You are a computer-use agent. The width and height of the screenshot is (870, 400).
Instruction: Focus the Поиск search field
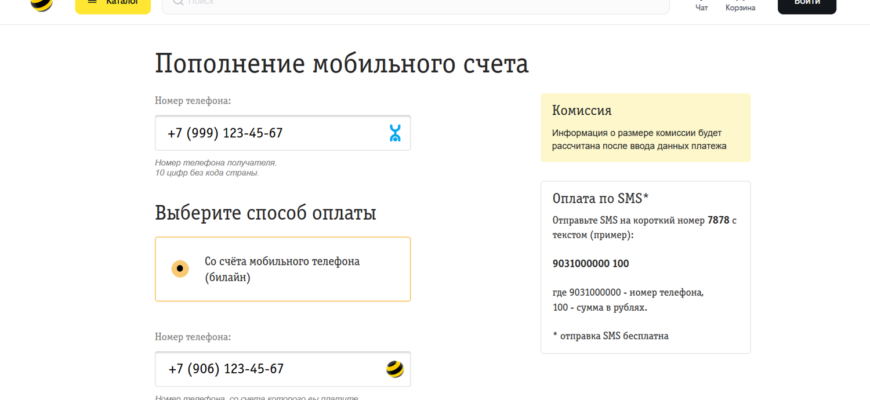tap(416, 4)
